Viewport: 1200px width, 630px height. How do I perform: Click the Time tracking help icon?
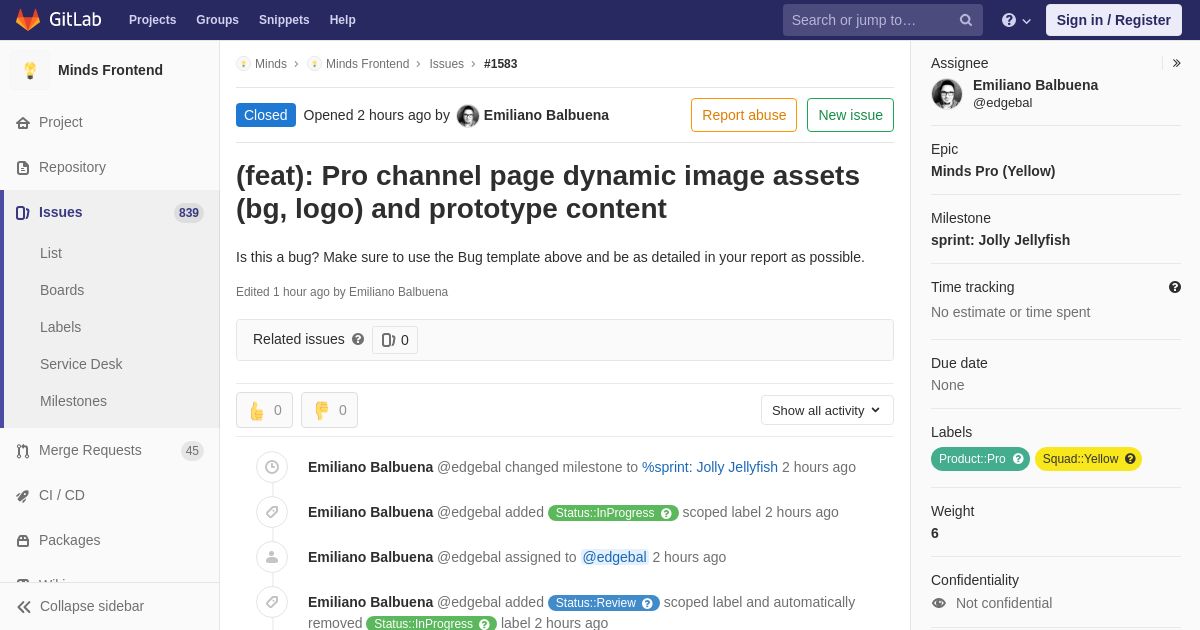(x=1175, y=287)
